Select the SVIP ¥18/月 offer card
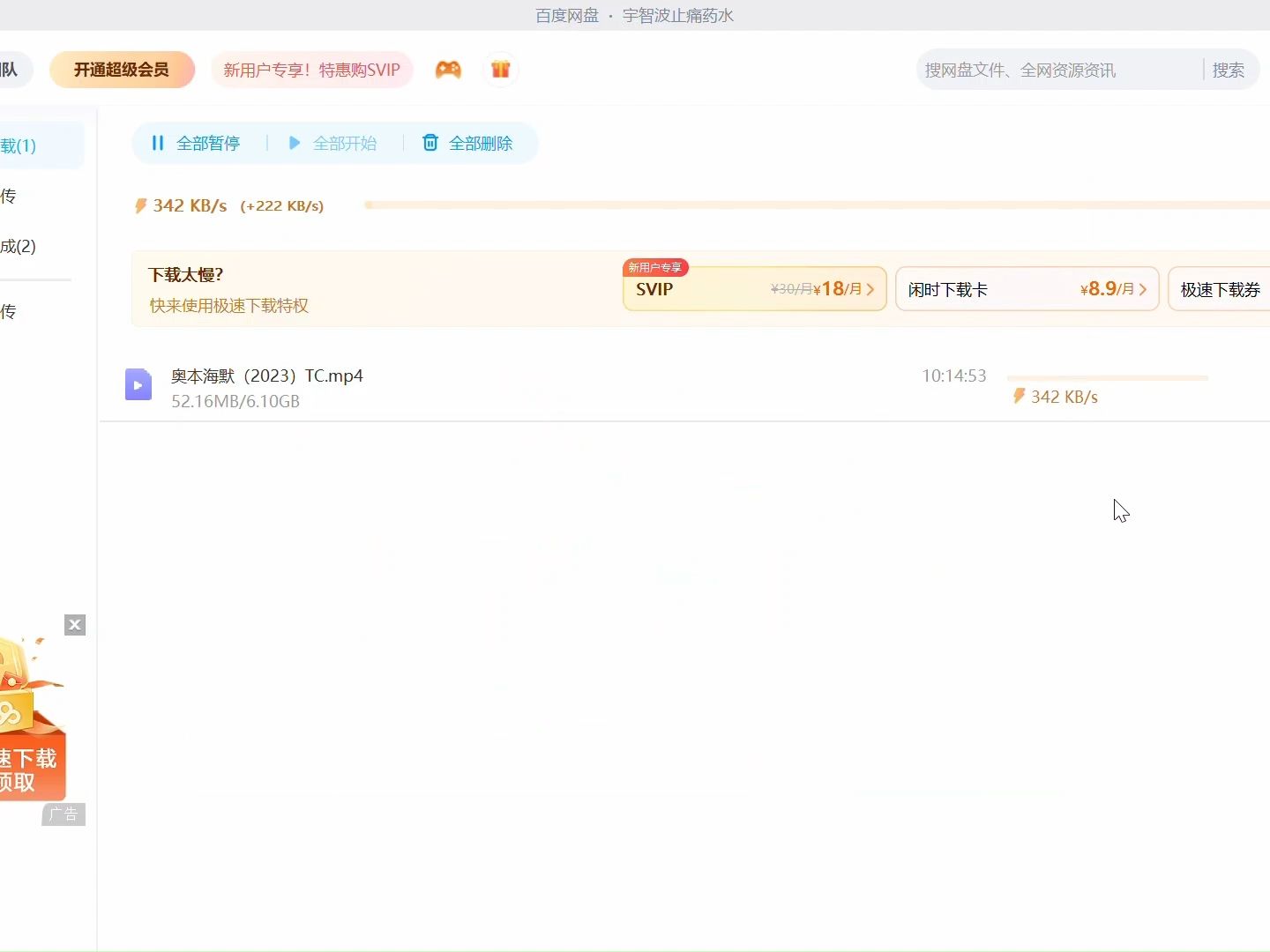Image resolution: width=1270 pixels, height=952 pixels. pyautogui.click(x=754, y=289)
